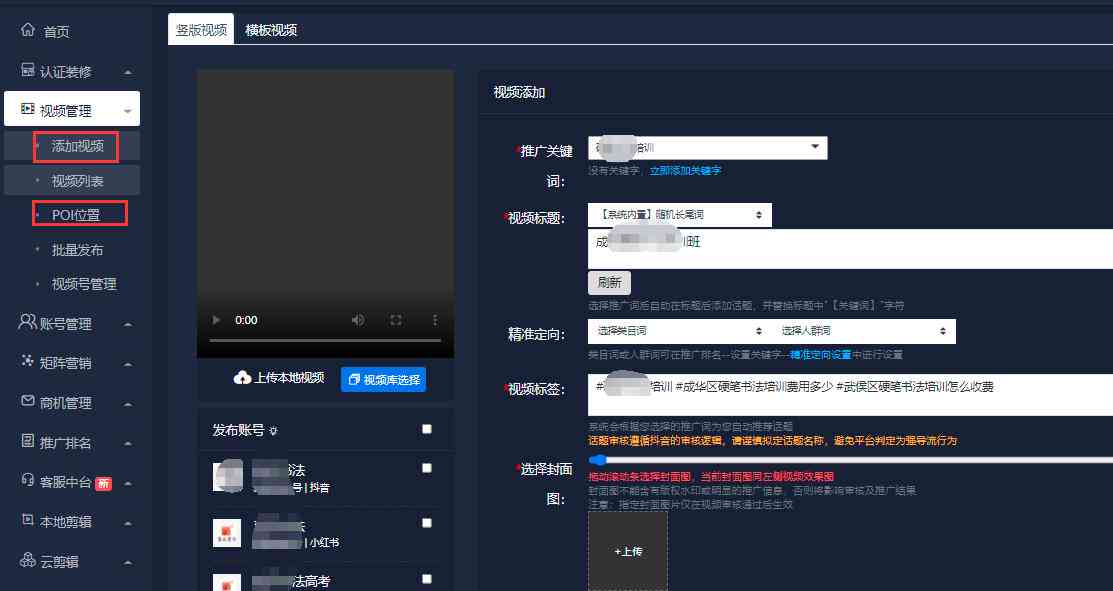Switch to the 竖版视频 tab
Screen dimensions: 1113x591
(201, 30)
